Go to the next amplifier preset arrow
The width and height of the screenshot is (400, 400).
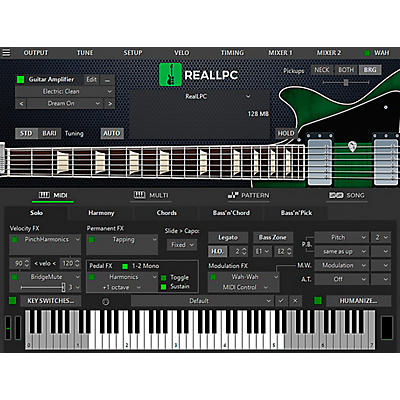coord(110,103)
